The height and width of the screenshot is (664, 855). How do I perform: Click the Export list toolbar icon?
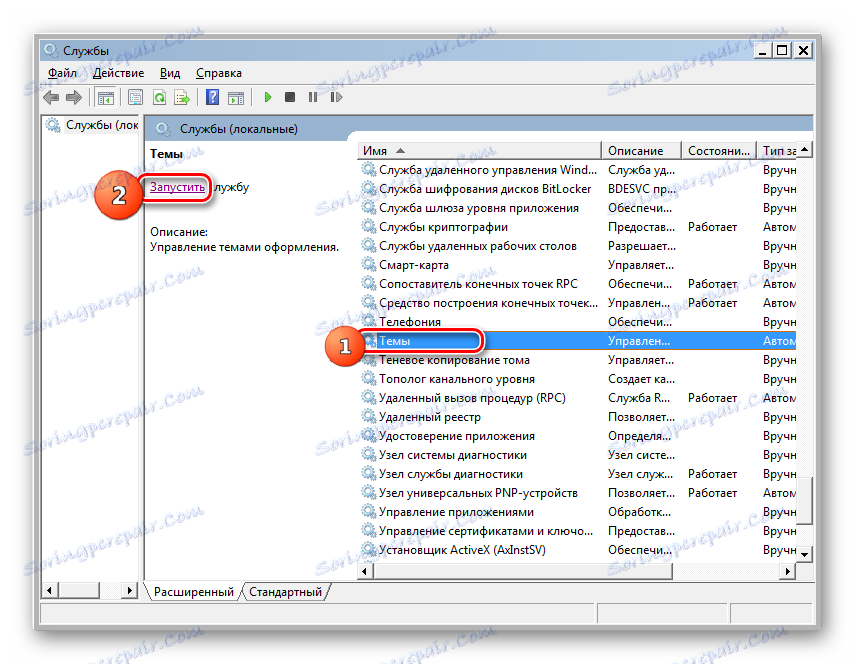(x=182, y=98)
